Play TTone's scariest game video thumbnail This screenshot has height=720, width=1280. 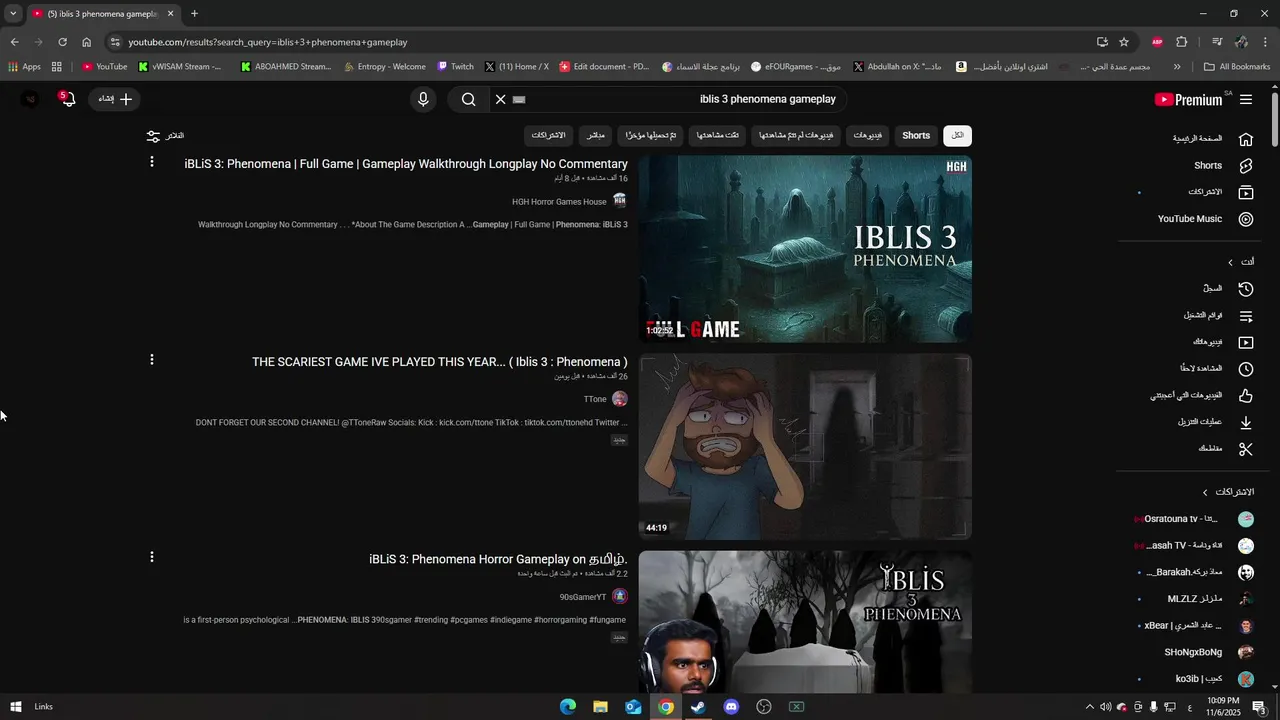pyautogui.click(x=805, y=446)
